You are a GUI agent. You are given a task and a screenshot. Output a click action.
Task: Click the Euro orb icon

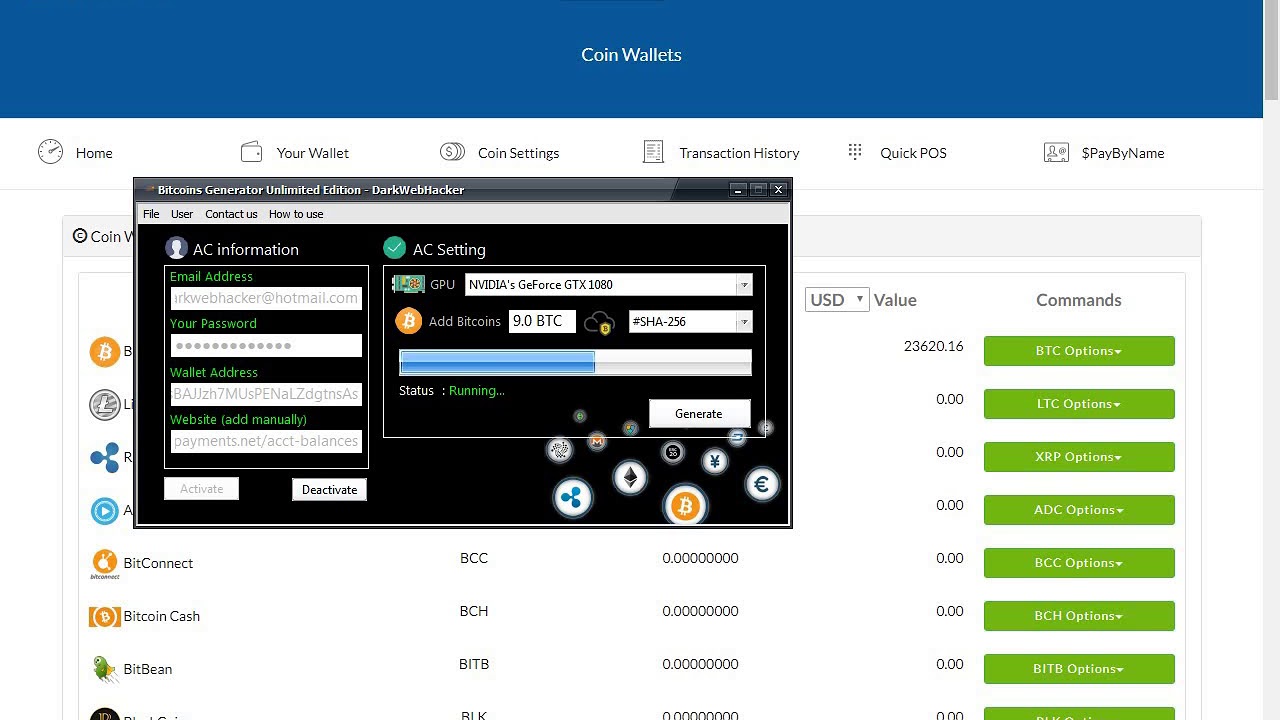[x=761, y=485]
